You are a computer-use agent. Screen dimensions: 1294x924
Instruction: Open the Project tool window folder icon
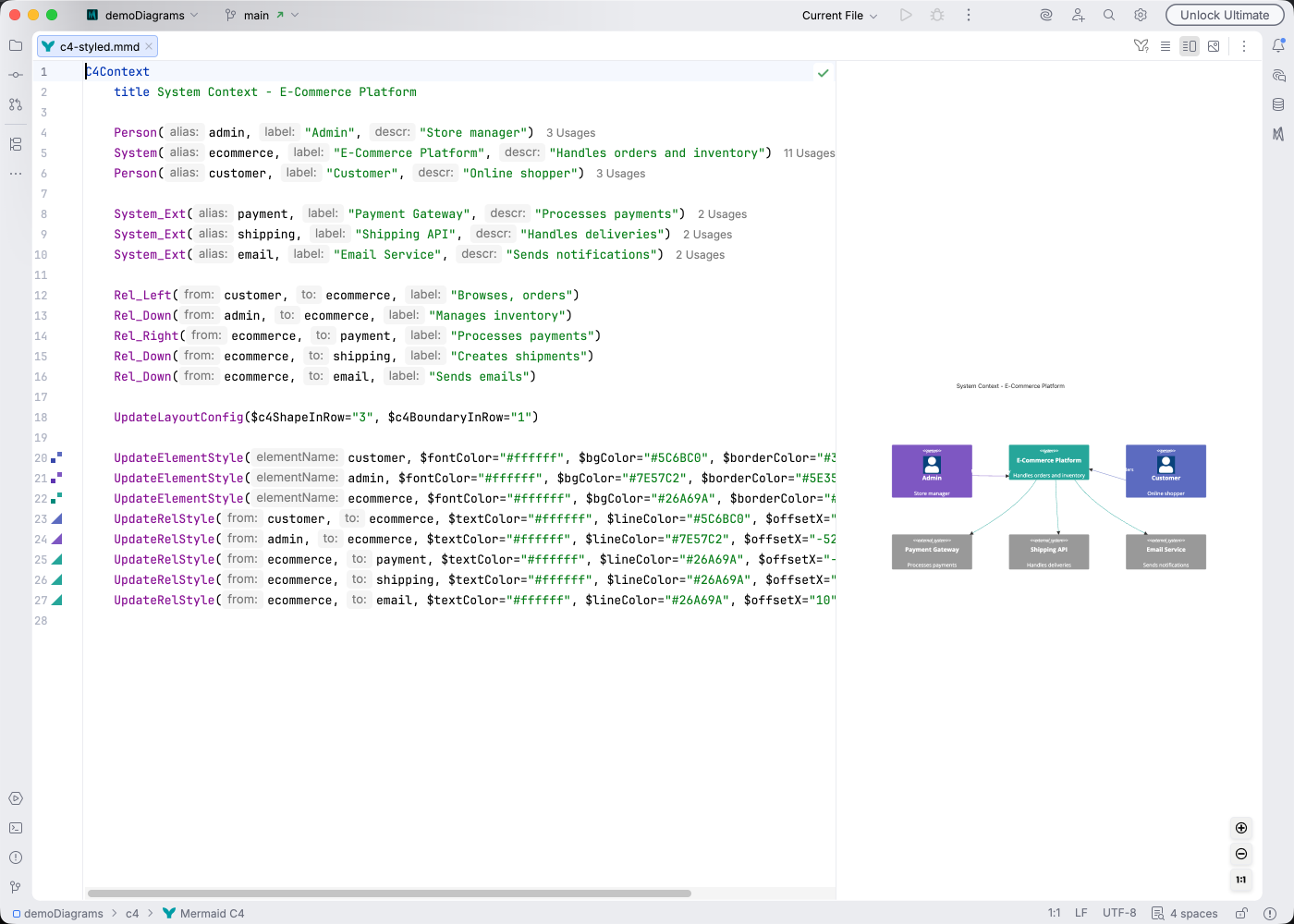15,44
